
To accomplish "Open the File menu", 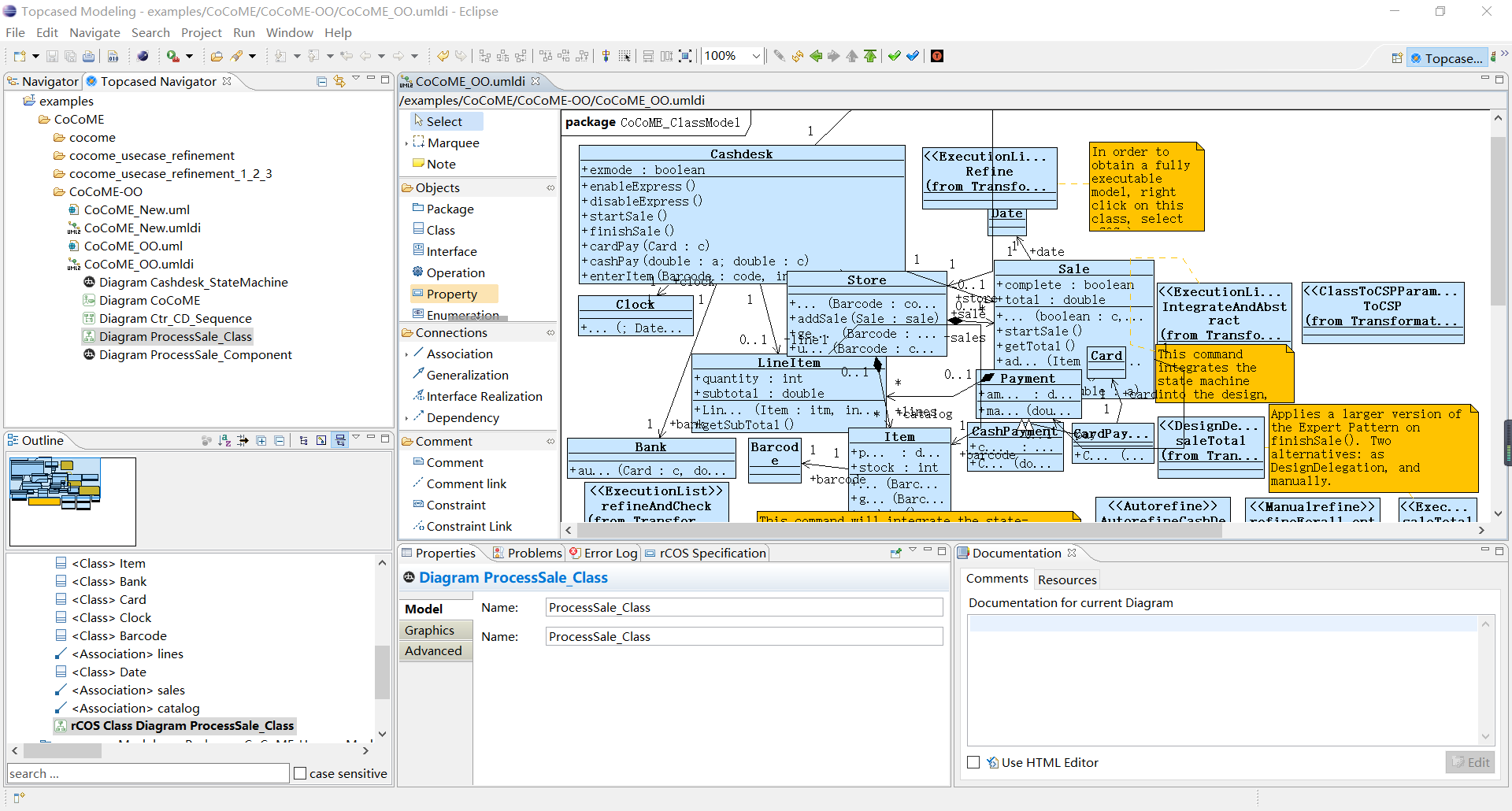I will coord(15,32).
